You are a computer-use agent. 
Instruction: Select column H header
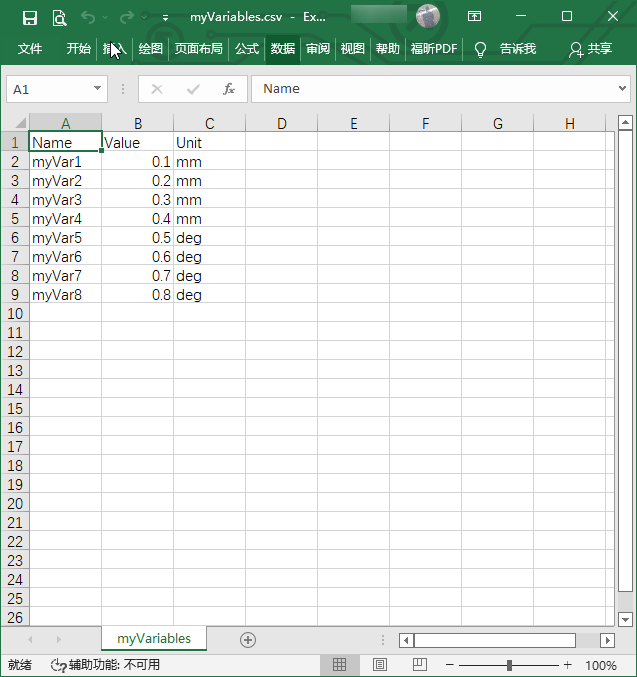tap(570, 123)
